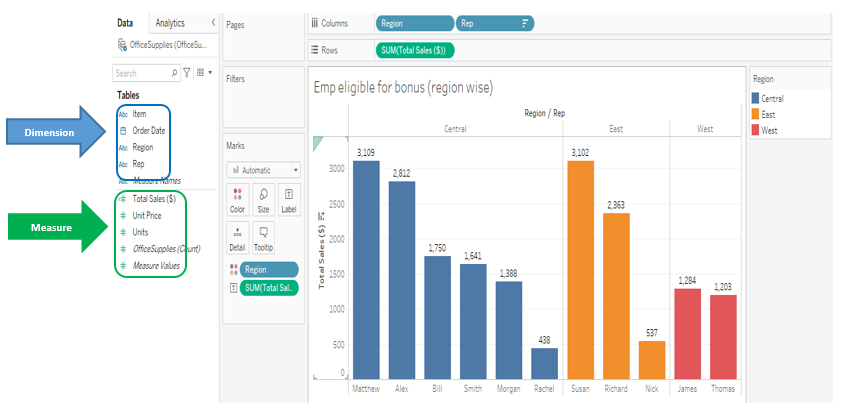851x420 pixels.
Task: Select the OfficeSupplies data source
Action: click(162, 44)
